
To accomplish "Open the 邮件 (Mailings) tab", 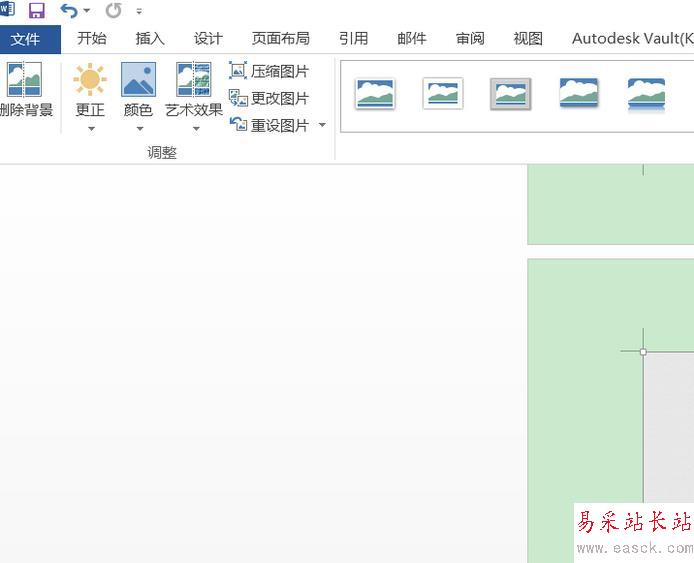I will point(412,39).
